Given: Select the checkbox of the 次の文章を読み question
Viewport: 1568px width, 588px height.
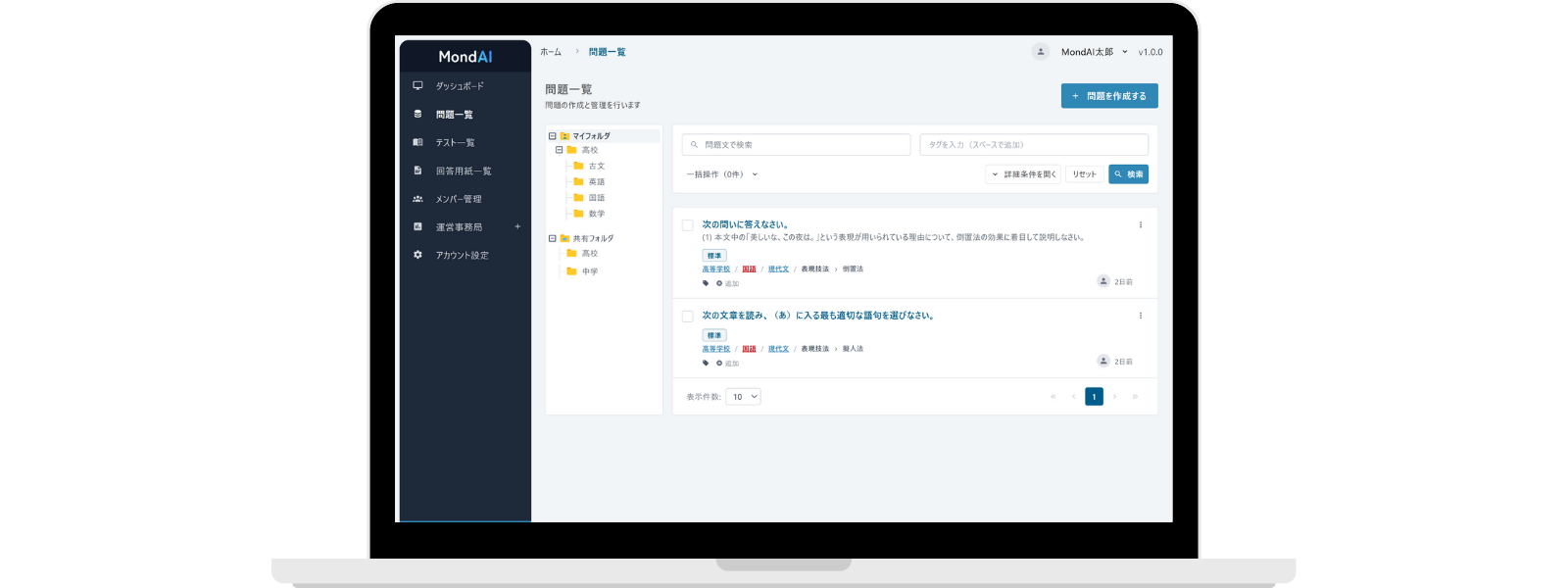Looking at the screenshot, I should (688, 317).
